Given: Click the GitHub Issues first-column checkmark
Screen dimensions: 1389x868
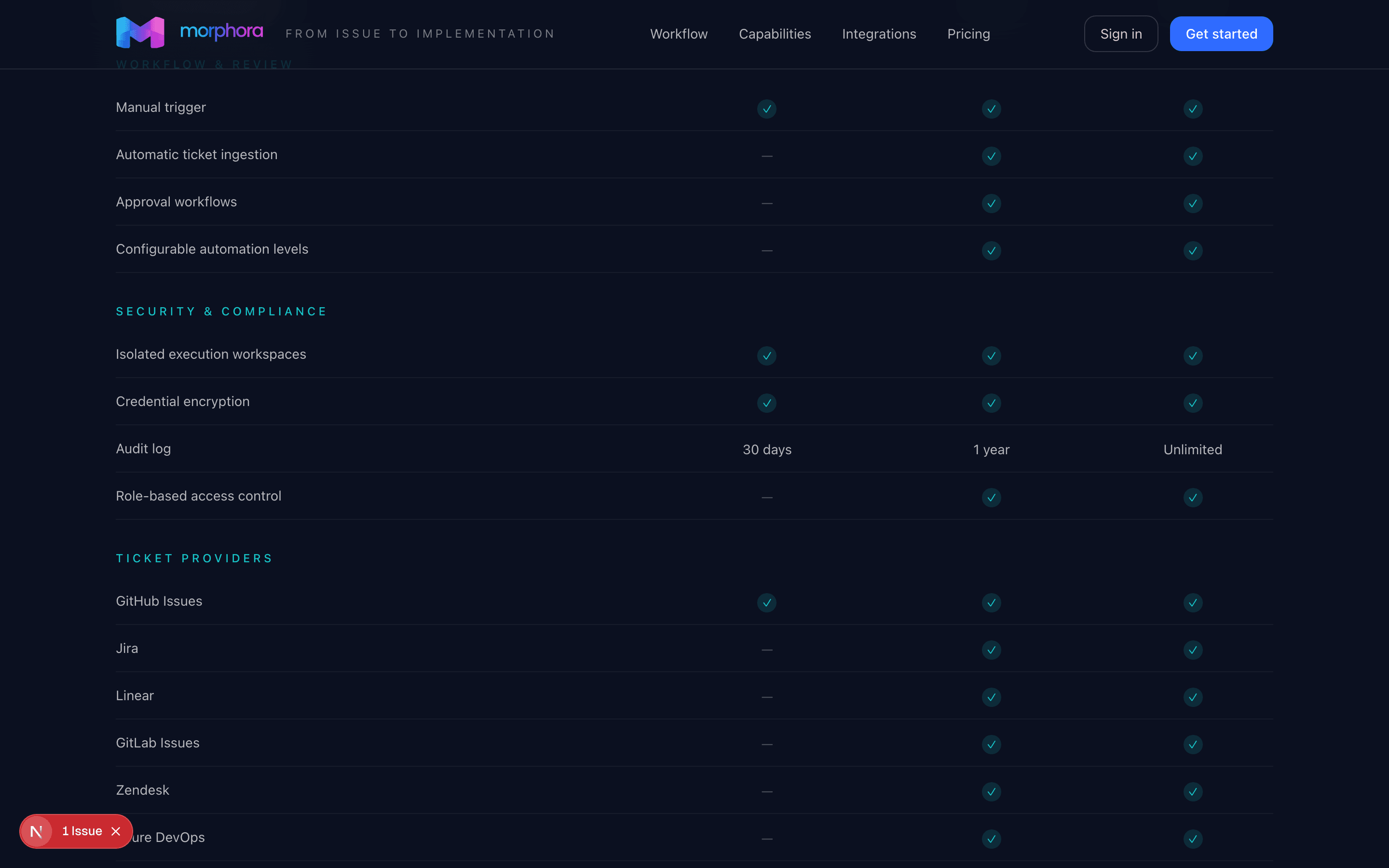Looking at the screenshot, I should (x=767, y=603).
